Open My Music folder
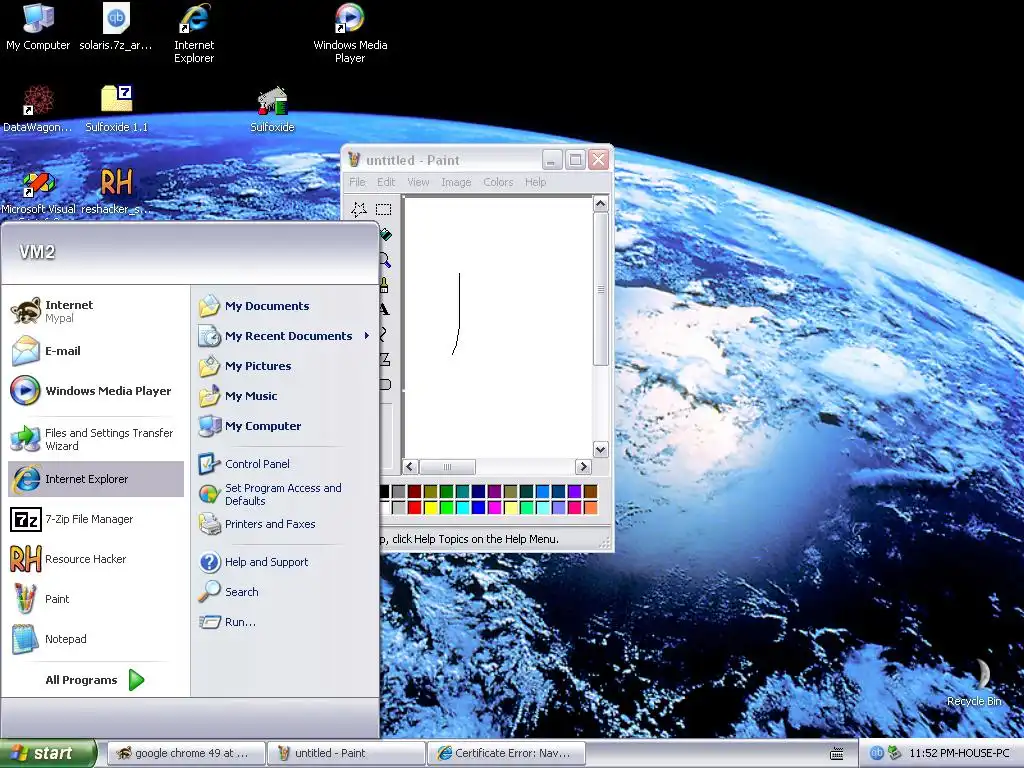Screen dimensions: 1024x768 coord(284,396)
